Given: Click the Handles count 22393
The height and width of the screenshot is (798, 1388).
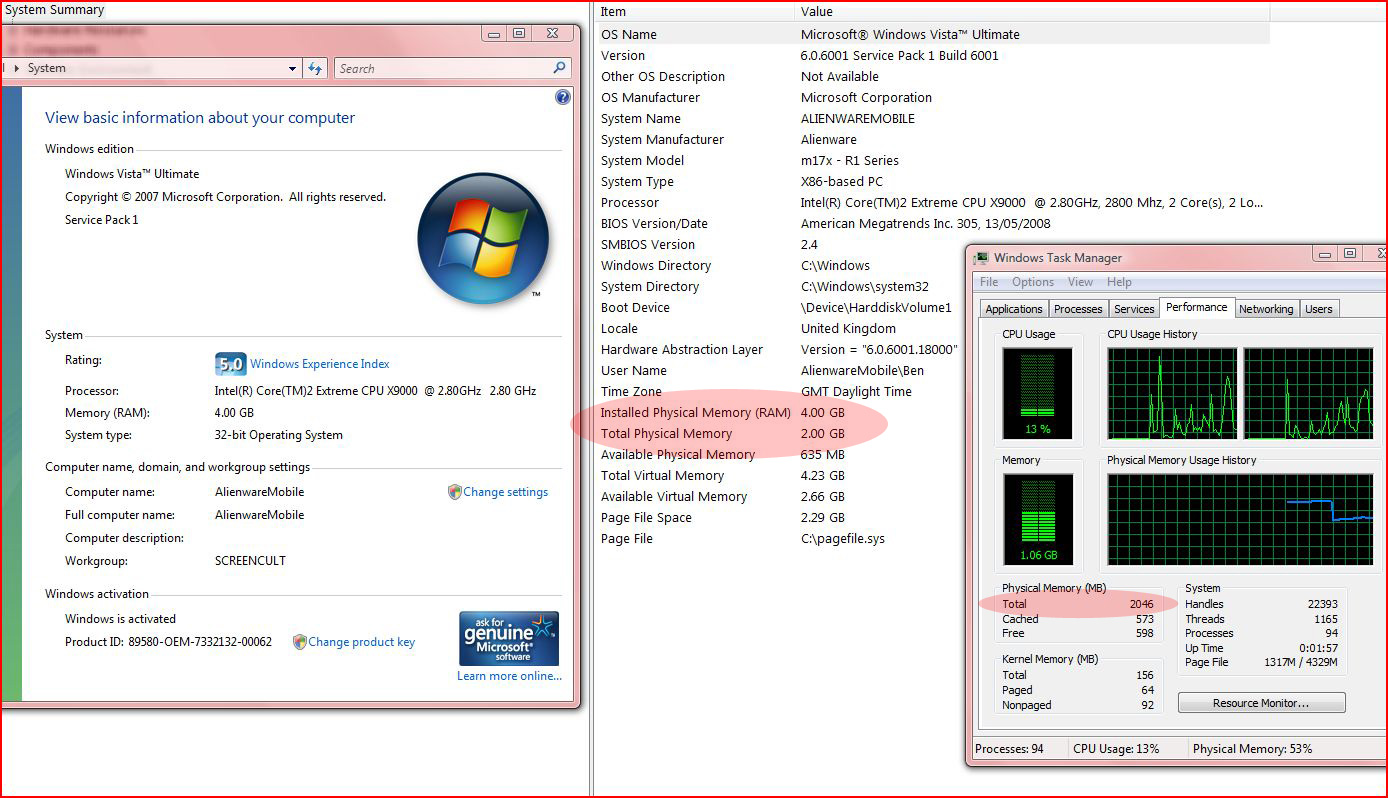Looking at the screenshot, I should 1322,604.
